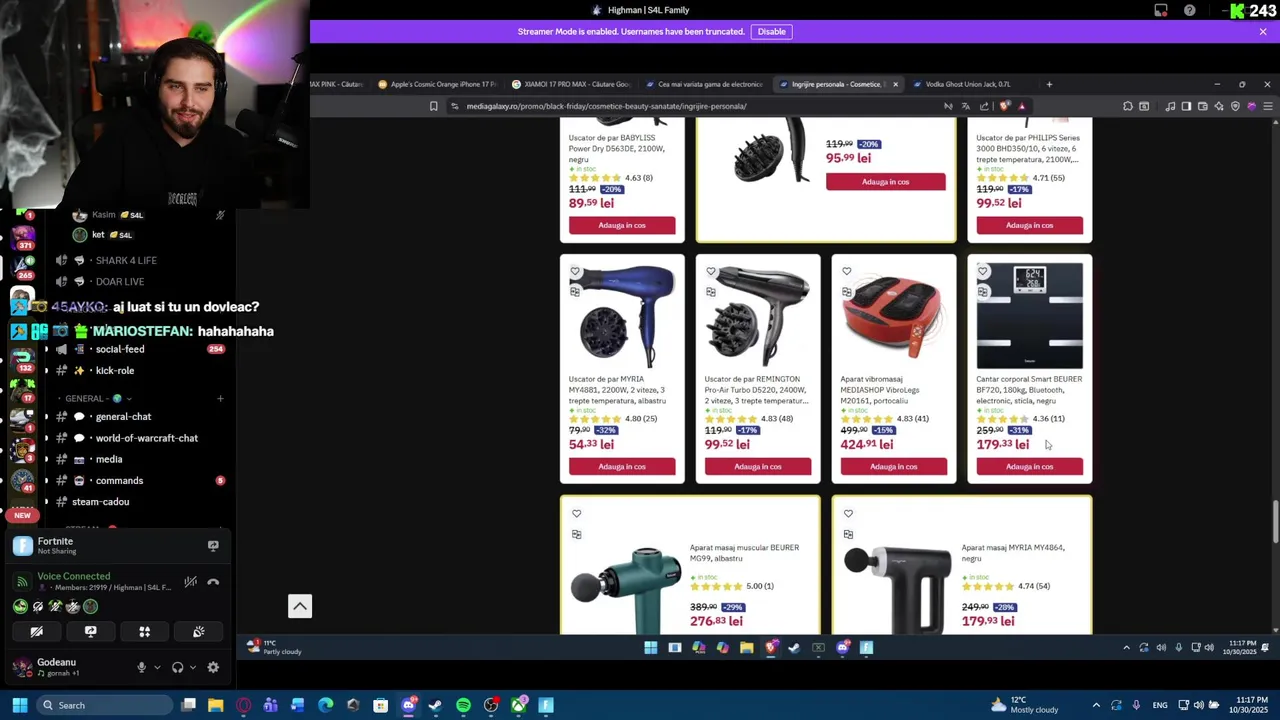The width and height of the screenshot is (1280, 720).
Task: Open a new browser tab
Action: pyautogui.click(x=1049, y=84)
